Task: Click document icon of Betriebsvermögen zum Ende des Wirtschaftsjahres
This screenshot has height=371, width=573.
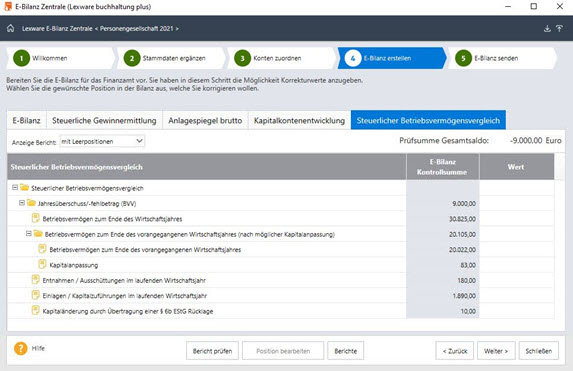Action: 35,218
